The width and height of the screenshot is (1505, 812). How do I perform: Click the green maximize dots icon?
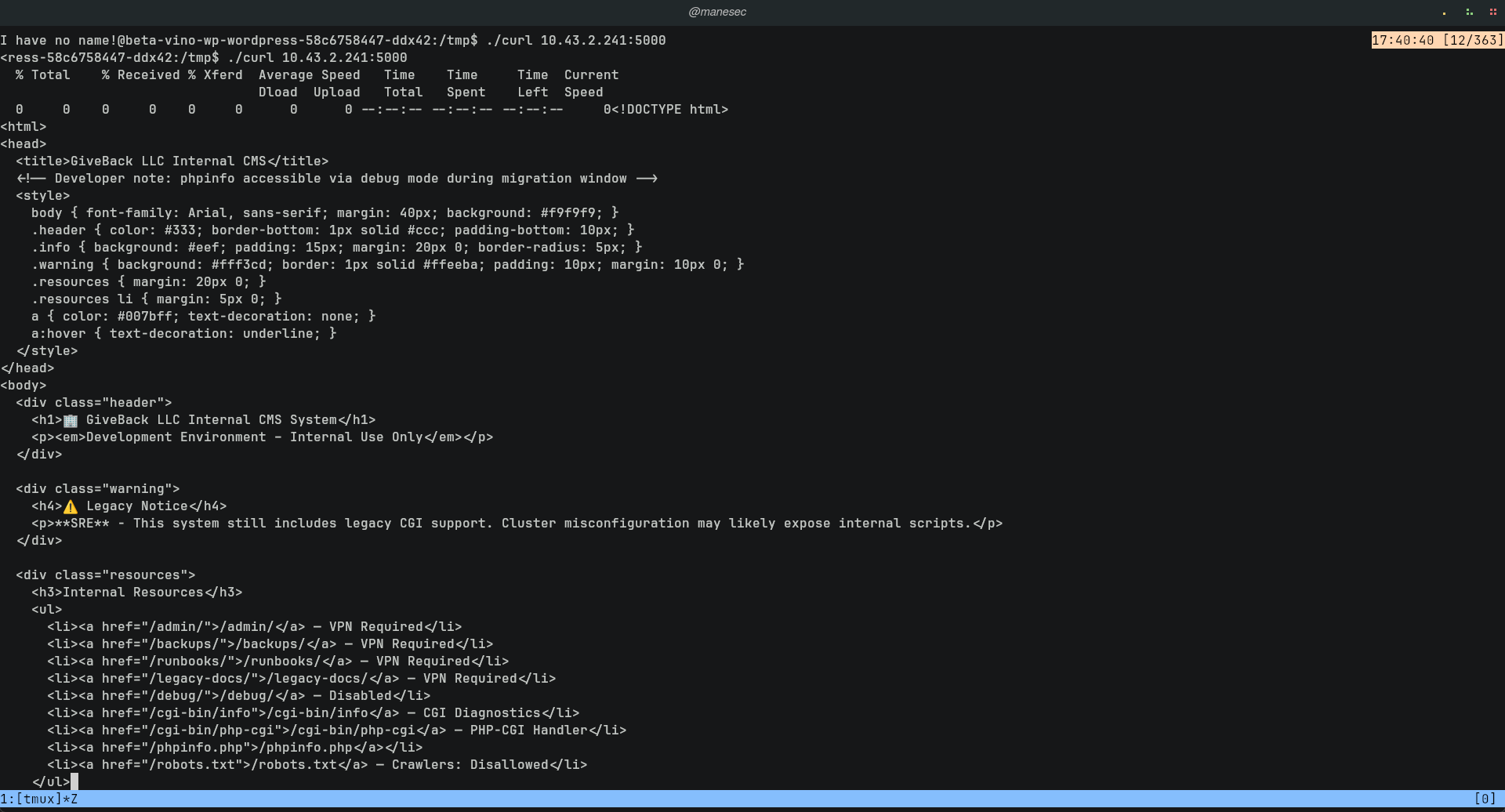1469,13
